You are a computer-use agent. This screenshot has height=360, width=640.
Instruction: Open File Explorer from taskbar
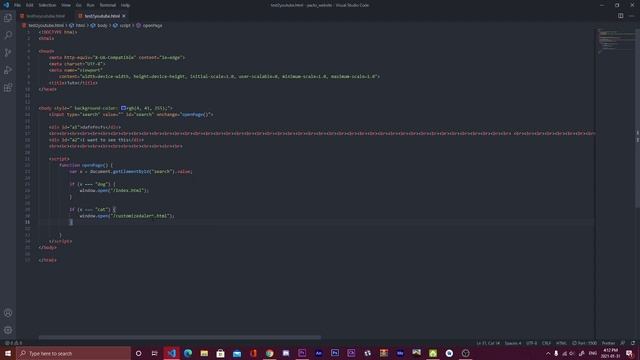pyautogui.click(x=204, y=353)
